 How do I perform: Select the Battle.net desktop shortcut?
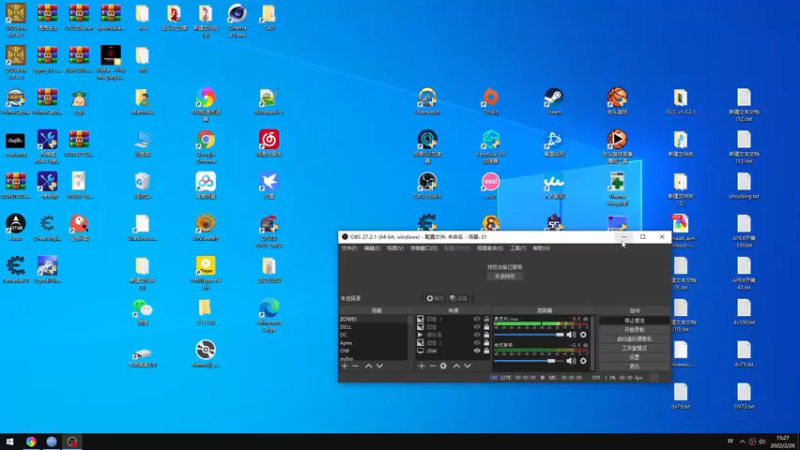(x=554, y=143)
